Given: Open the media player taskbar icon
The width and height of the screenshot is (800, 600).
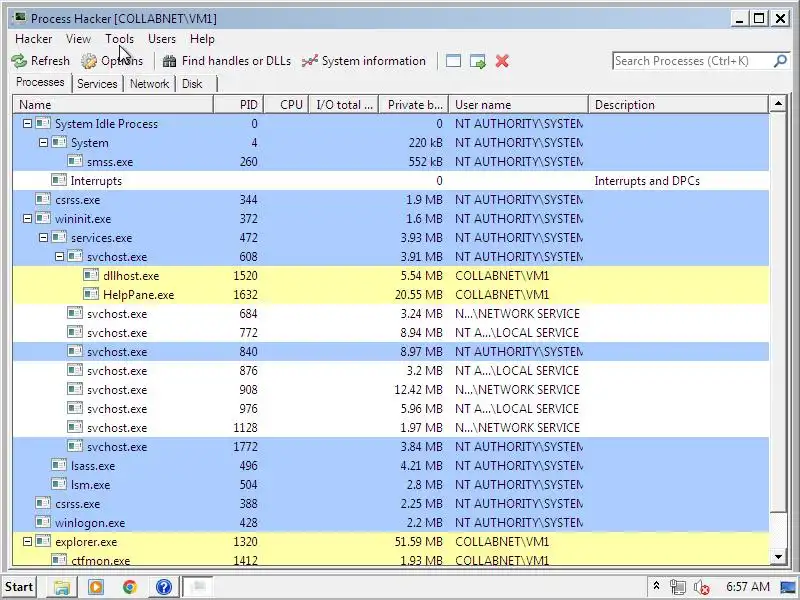Looking at the screenshot, I should (95, 587).
